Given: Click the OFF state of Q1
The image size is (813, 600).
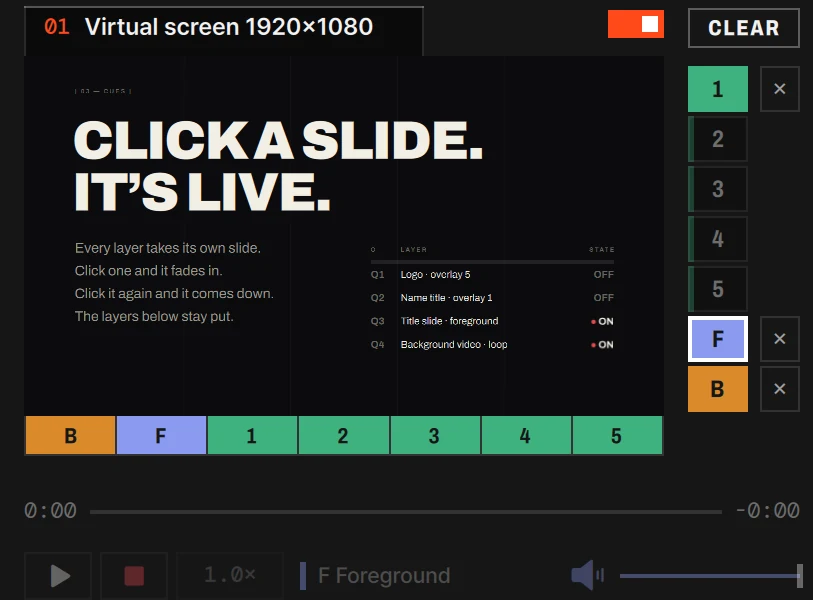Looking at the screenshot, I should 604,274.
